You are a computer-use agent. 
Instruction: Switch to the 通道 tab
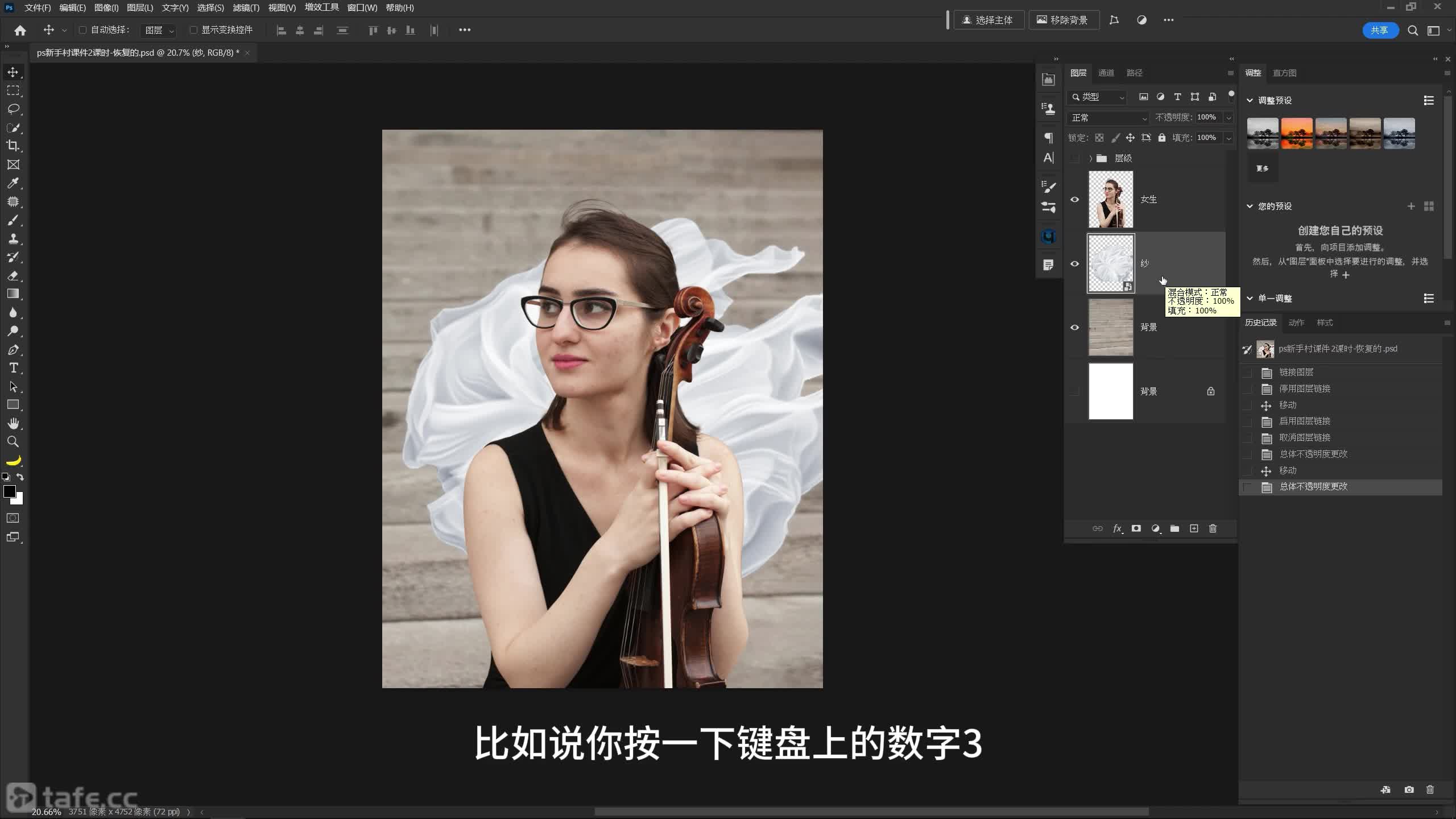pos(1106,73)
